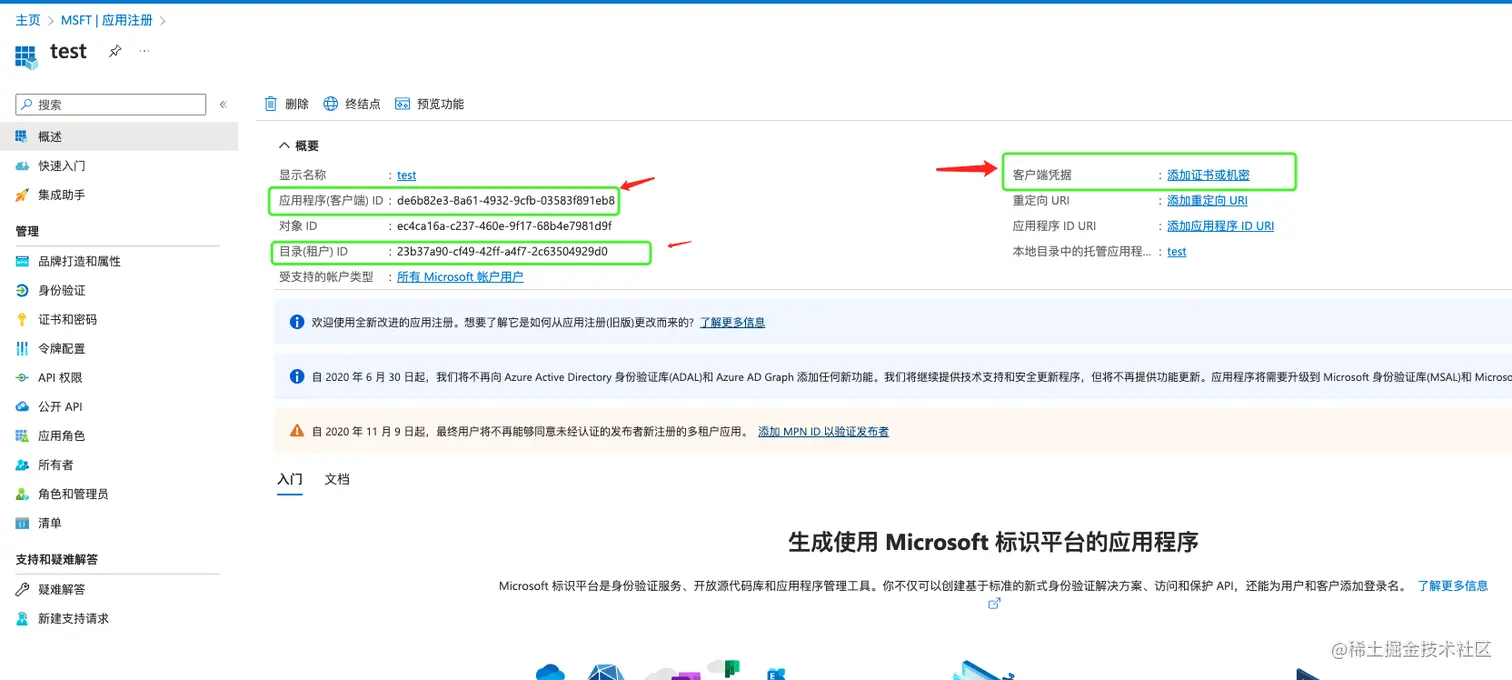Click the test application grid icon in header
This screenshot has width=1512, height=680.
26,56
